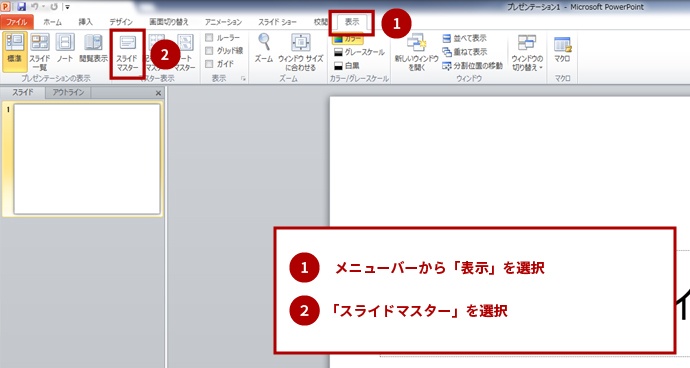Viewport: 690px width, 368px height.
Task: Open the ノートマスター notes master view
Action: (185, 53)
